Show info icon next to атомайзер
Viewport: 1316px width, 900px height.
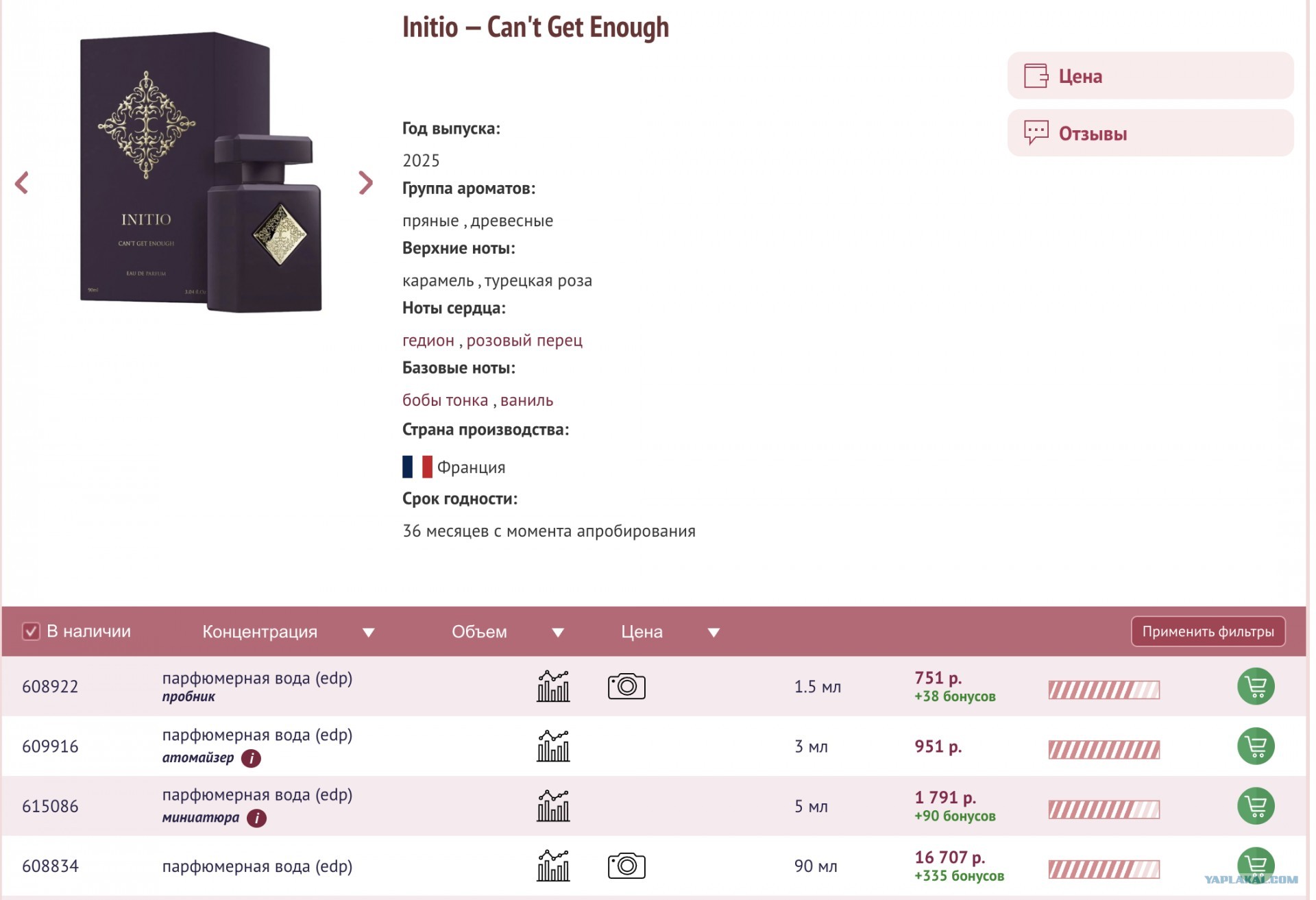pyautogui.click(x=252, y=758)
